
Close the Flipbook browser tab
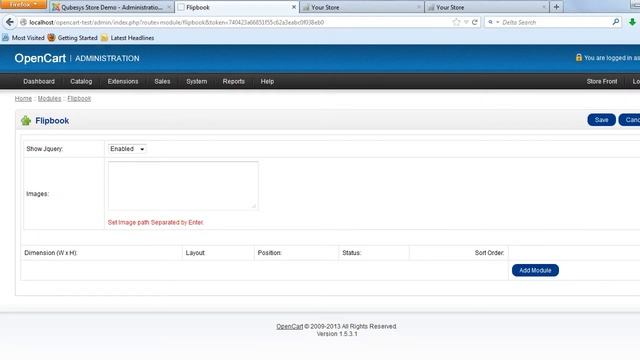(x=293, y=7)
